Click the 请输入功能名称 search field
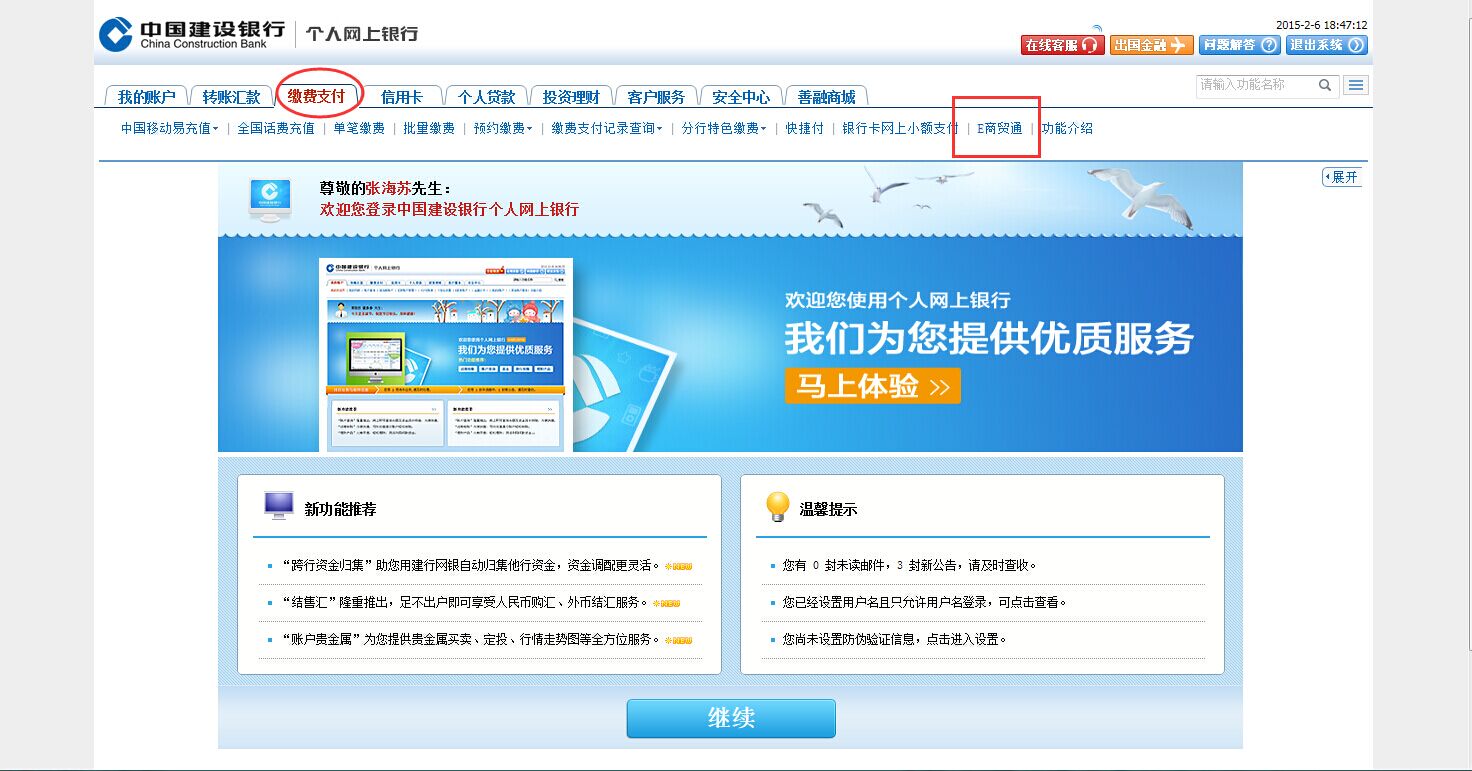The width and height of the screenshot is (1472, 771). tap(1256, 85)
